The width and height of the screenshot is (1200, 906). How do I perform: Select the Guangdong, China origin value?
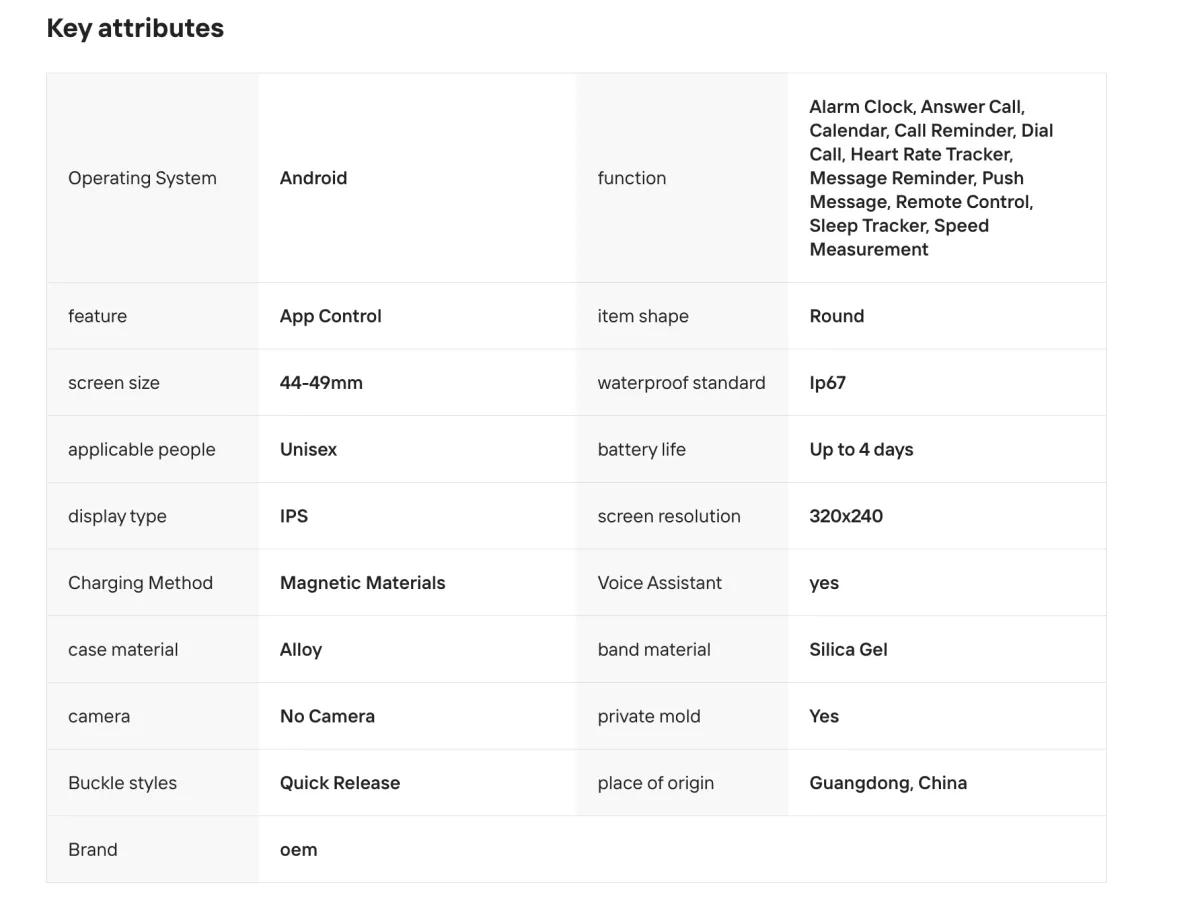click(x=888, y=783)
